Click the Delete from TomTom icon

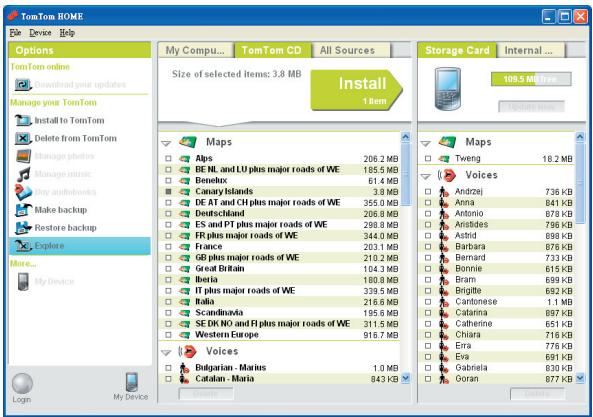pyautogui.click(x=23, y=138)
